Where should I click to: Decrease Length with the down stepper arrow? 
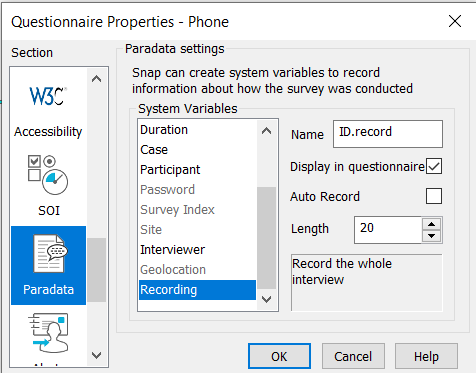[432, 236]
